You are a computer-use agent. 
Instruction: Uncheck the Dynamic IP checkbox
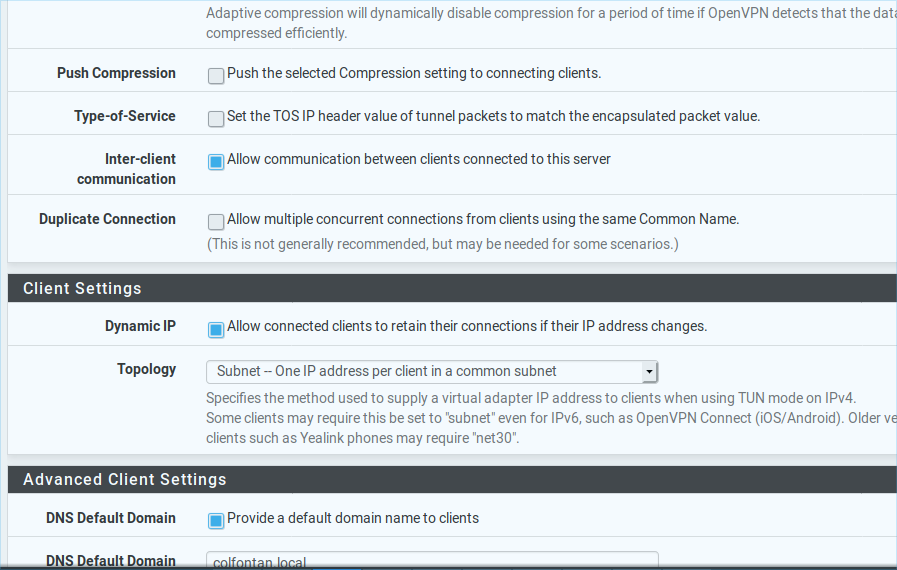[216, 328]
